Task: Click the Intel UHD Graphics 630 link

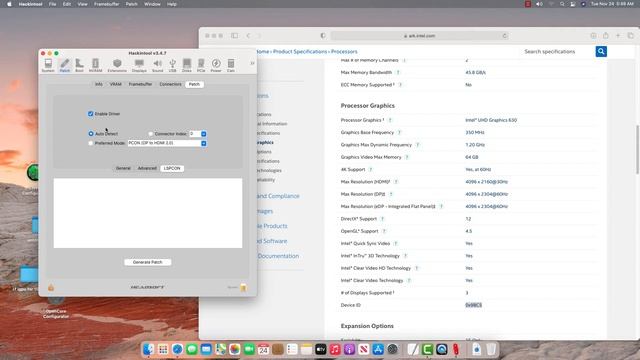Action: [491, 120]
